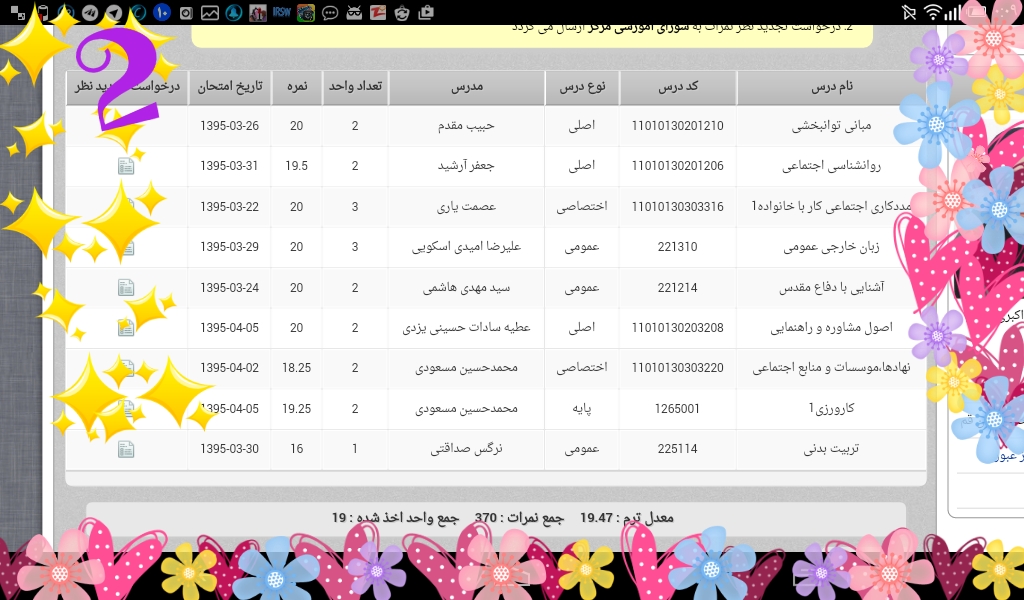
Task: Tap the screenshot camera notification icon
Action: (x=186, y=12)
